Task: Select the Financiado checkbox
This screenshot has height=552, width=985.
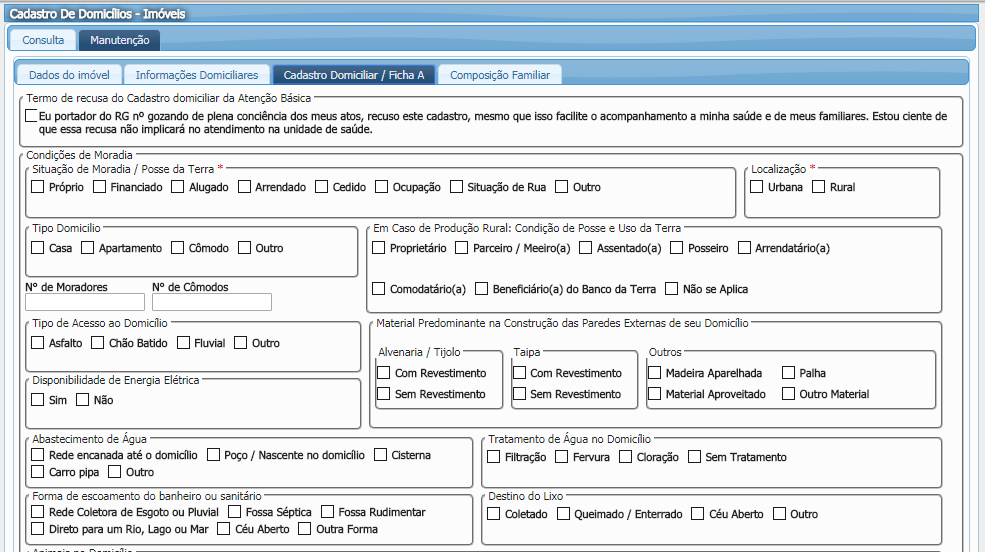Action: pos(99,187)
